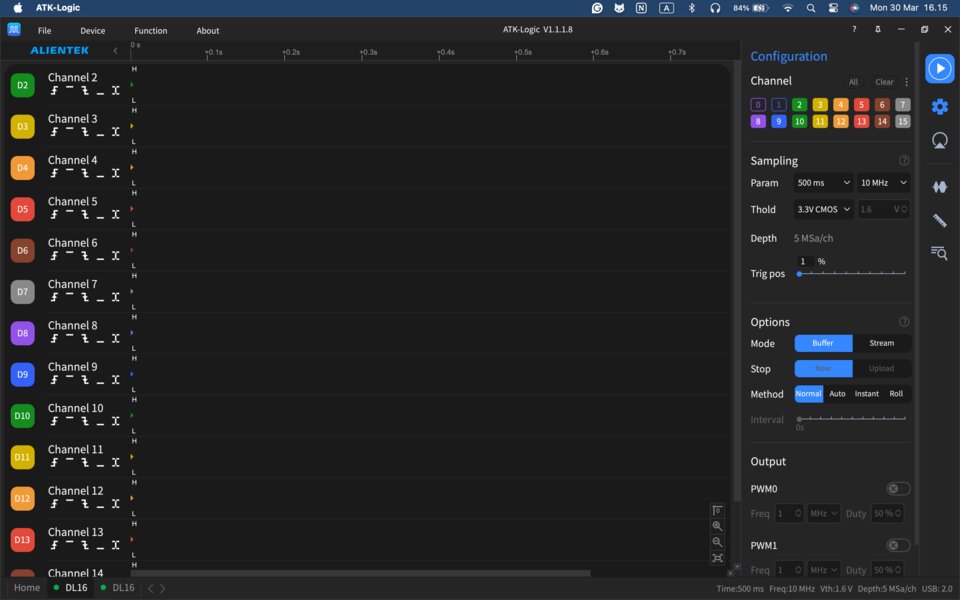Disable channel 5 in Configuration

(x=861, y=105)
